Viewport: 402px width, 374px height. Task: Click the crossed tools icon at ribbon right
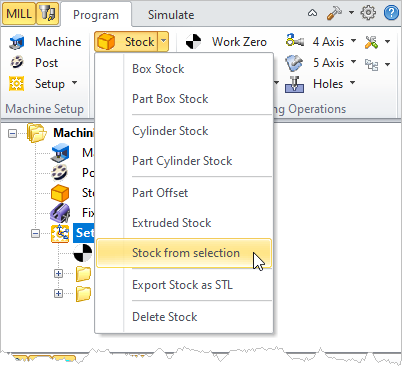(371, 42)
